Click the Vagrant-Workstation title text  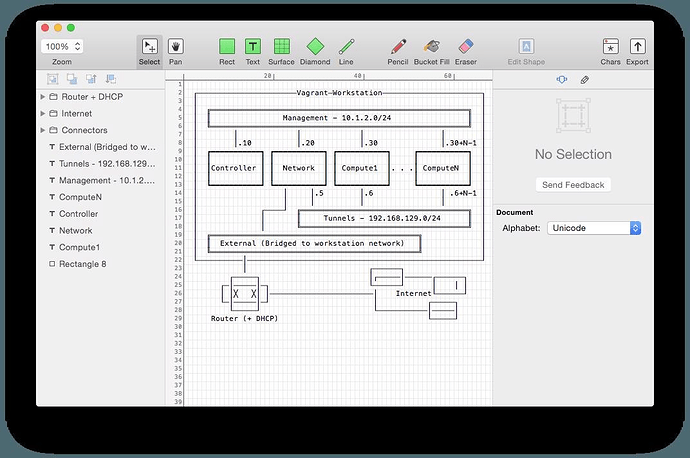coord(339,93)
